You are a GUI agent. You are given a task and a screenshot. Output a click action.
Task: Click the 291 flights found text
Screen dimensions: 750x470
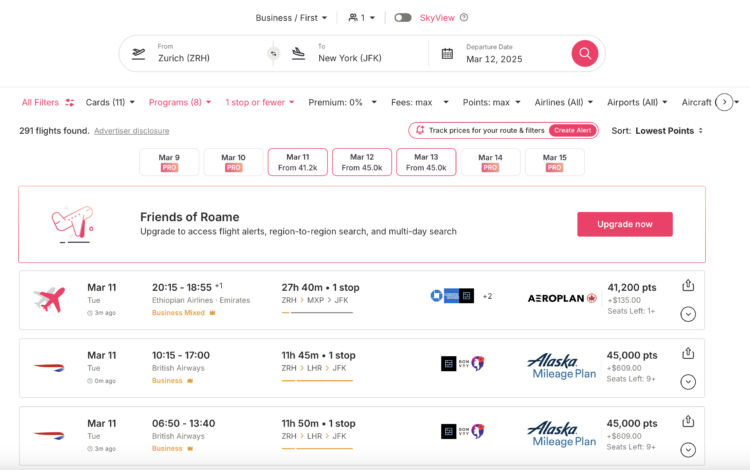pos(54,131)
